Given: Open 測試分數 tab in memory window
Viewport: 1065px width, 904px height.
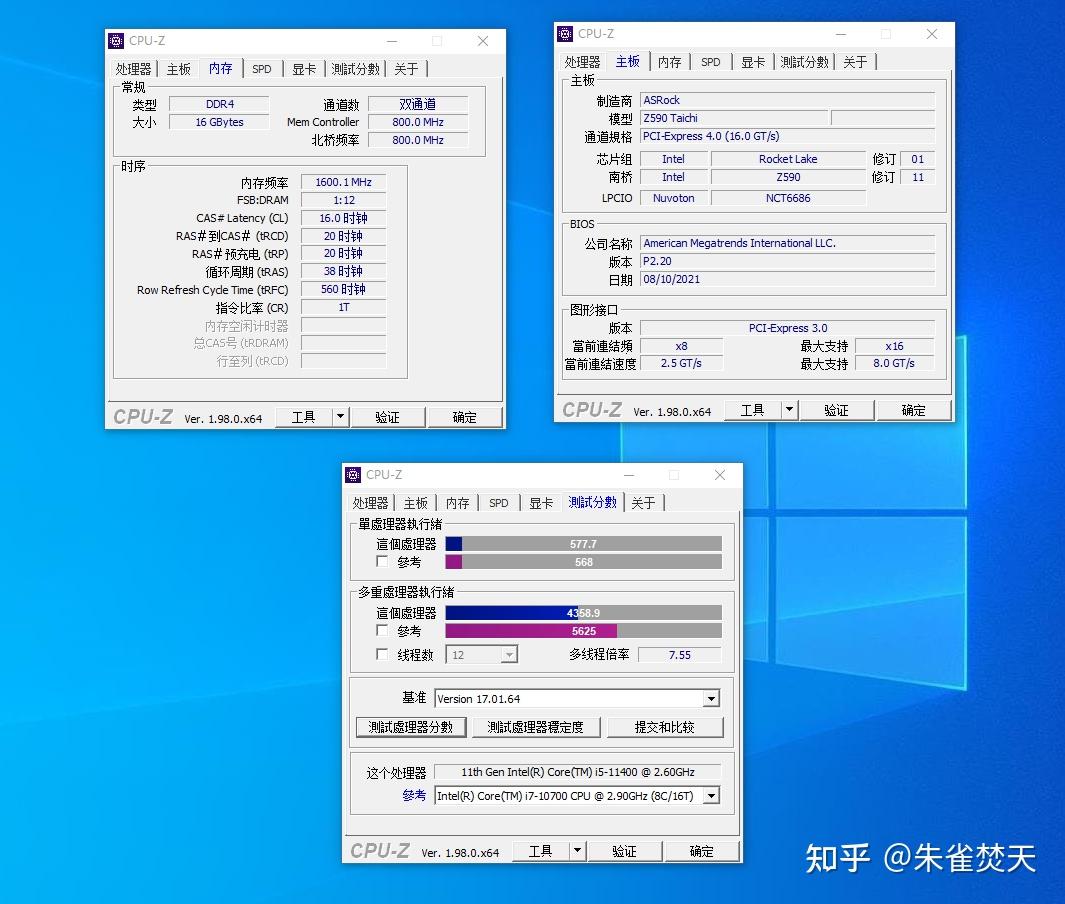Looking at the screenshot, I should click(355, 69).
